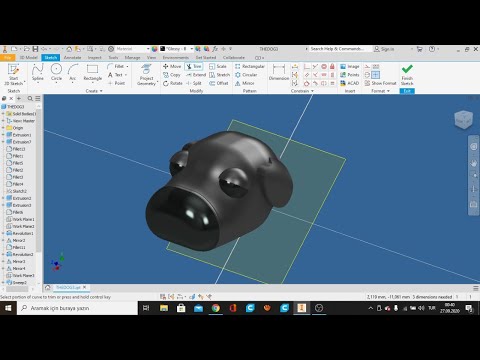Screen dimensions: 480x360
Task: Switch to the Annotate tab
Action: [72, 58]
